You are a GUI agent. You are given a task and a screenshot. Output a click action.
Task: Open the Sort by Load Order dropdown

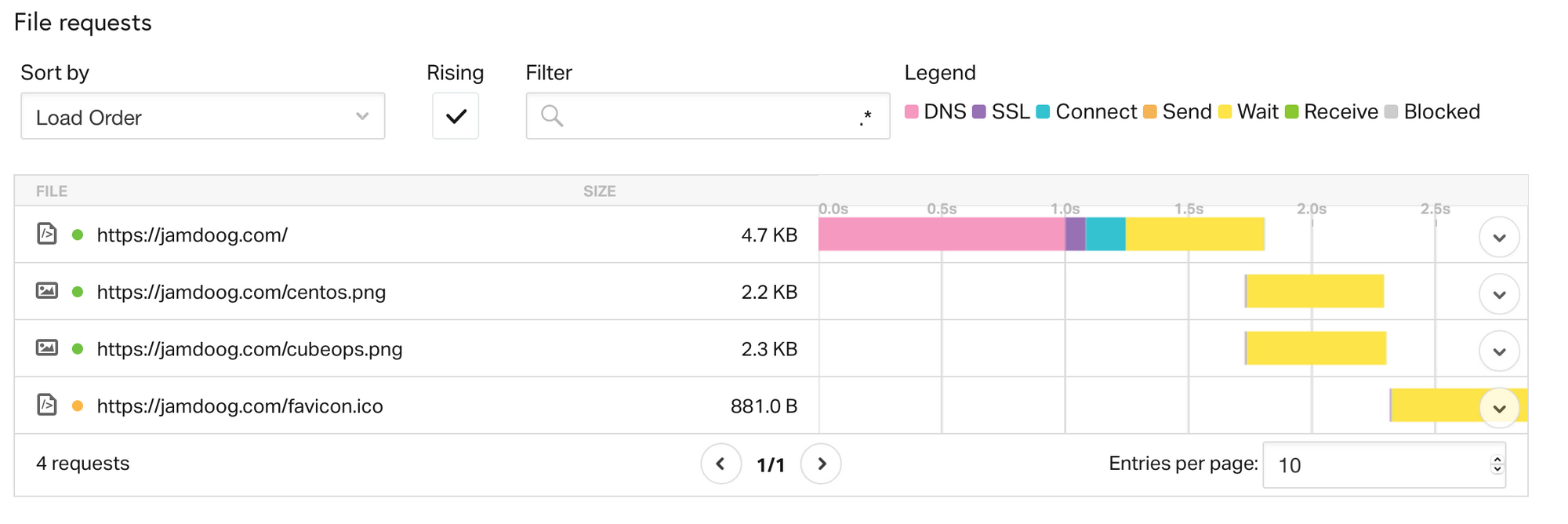(202, 116)
